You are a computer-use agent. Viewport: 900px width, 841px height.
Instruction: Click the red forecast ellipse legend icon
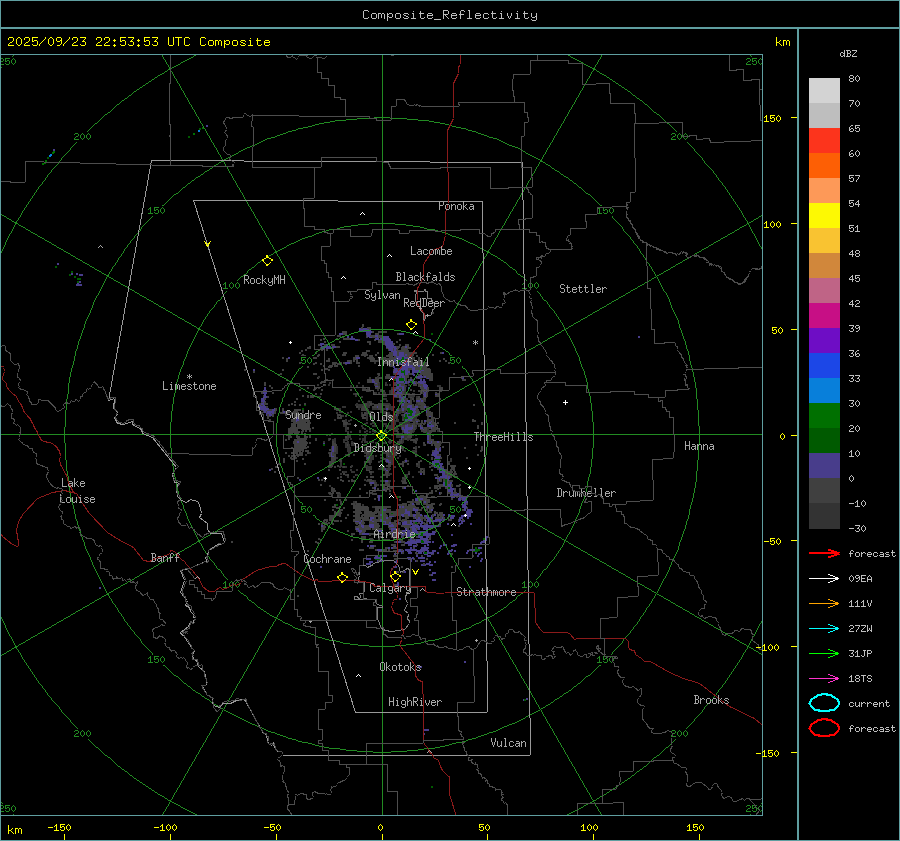[823, 728]
